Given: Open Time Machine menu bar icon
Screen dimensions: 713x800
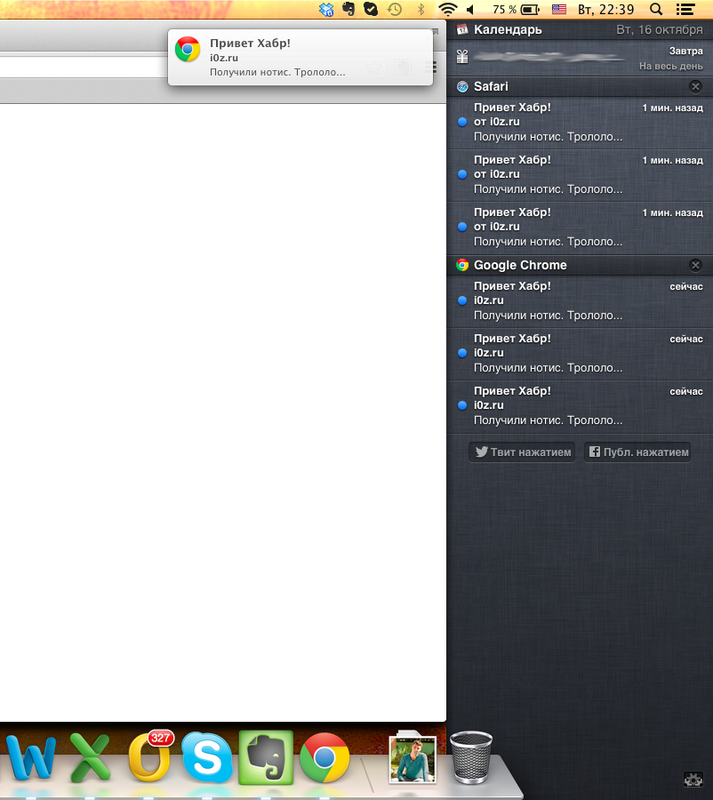Looking at the screenshot, I should pyautogui.click(x=395, y=9).
